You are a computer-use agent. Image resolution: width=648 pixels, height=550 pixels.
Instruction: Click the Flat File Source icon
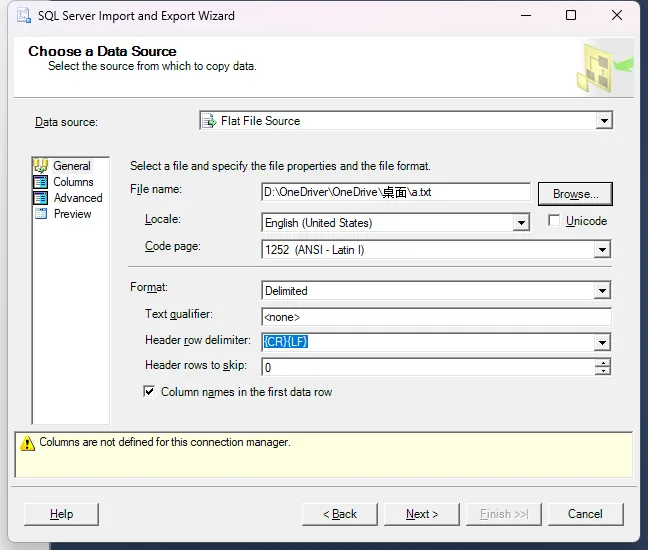tap(210, 121)
